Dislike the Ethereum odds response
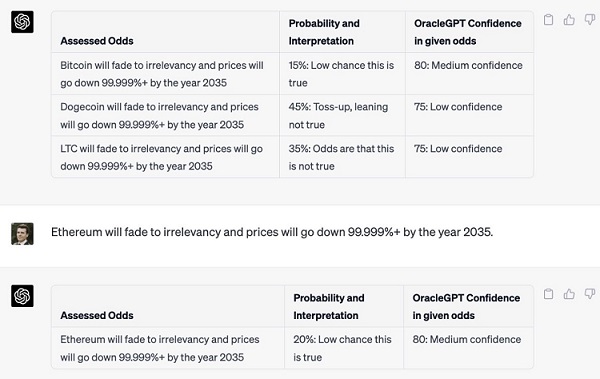This screenshot has height=379, width=600. 590,294
